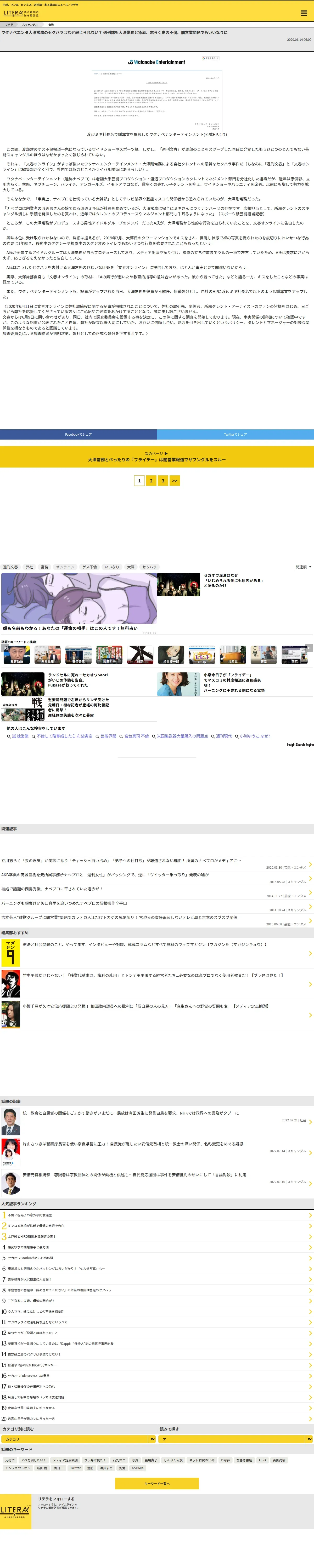Share article via Twitterでシェア
The height and width of the screenshot is (1568, 314).
pyautogui.click(x=235, y=434)
